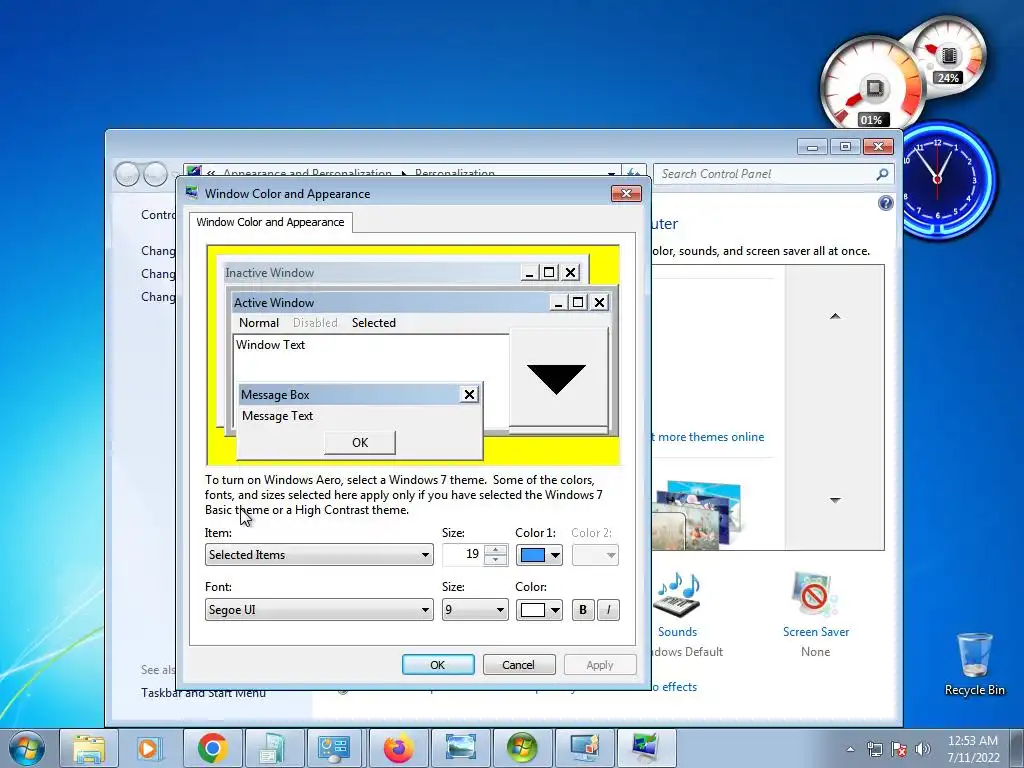Click Action Center flag tray icon
The image size is (1024, 768).
(x=899, y=749)
